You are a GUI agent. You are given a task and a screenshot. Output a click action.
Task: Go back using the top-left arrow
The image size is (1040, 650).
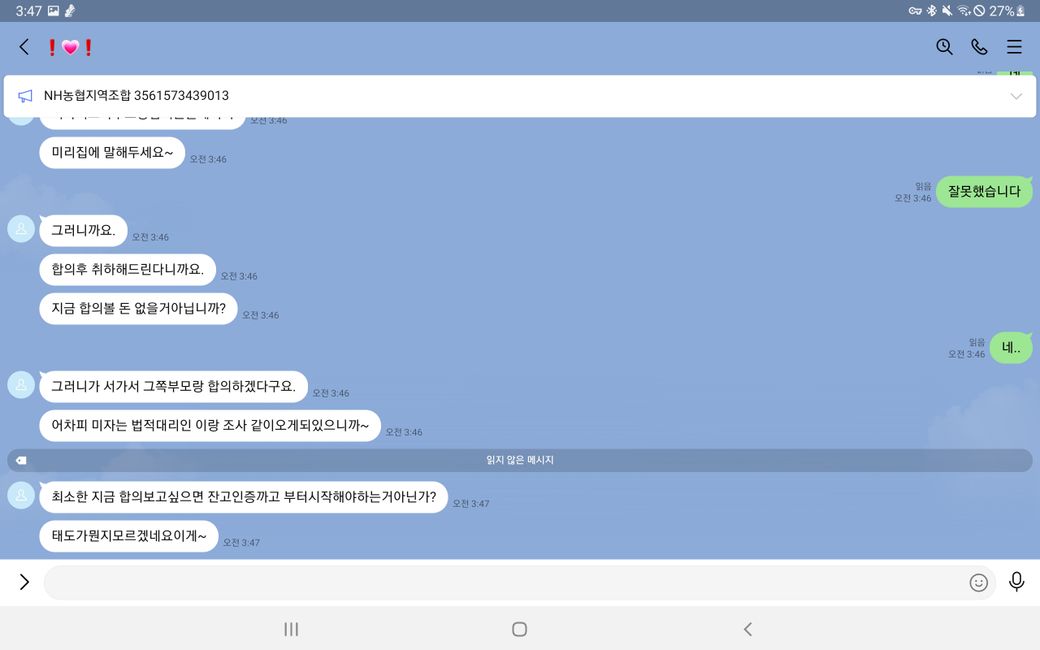tap(25, 47)
